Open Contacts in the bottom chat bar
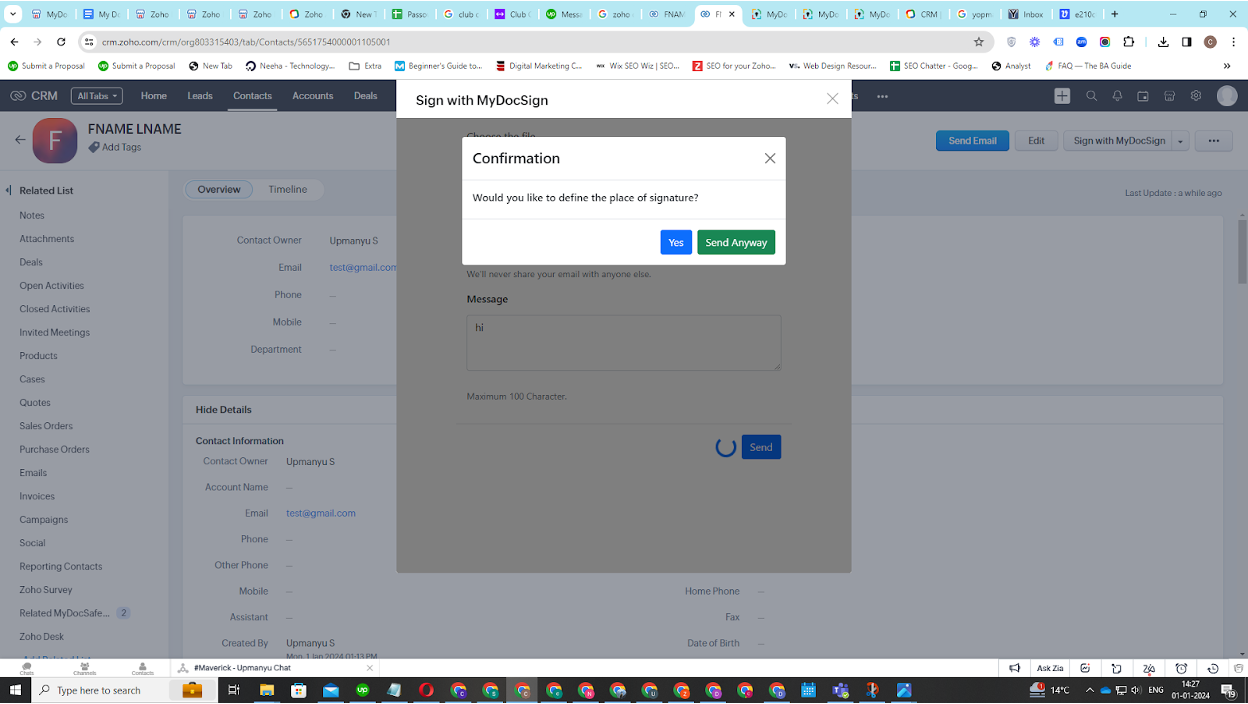Image resolution: width=1248 pixels, height=704 pixels. [x=141, y=668]
